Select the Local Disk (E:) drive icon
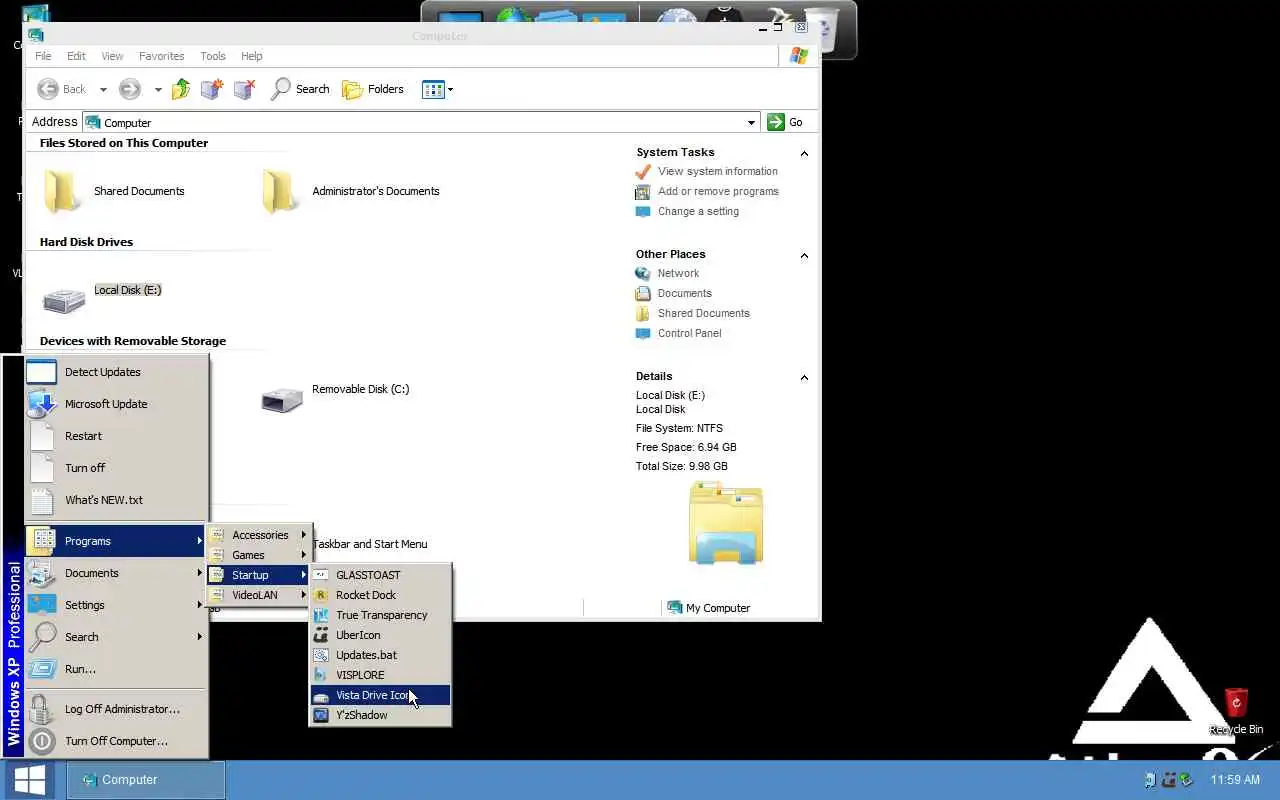The image size is (1280, 800). click(x=64, y=299)
